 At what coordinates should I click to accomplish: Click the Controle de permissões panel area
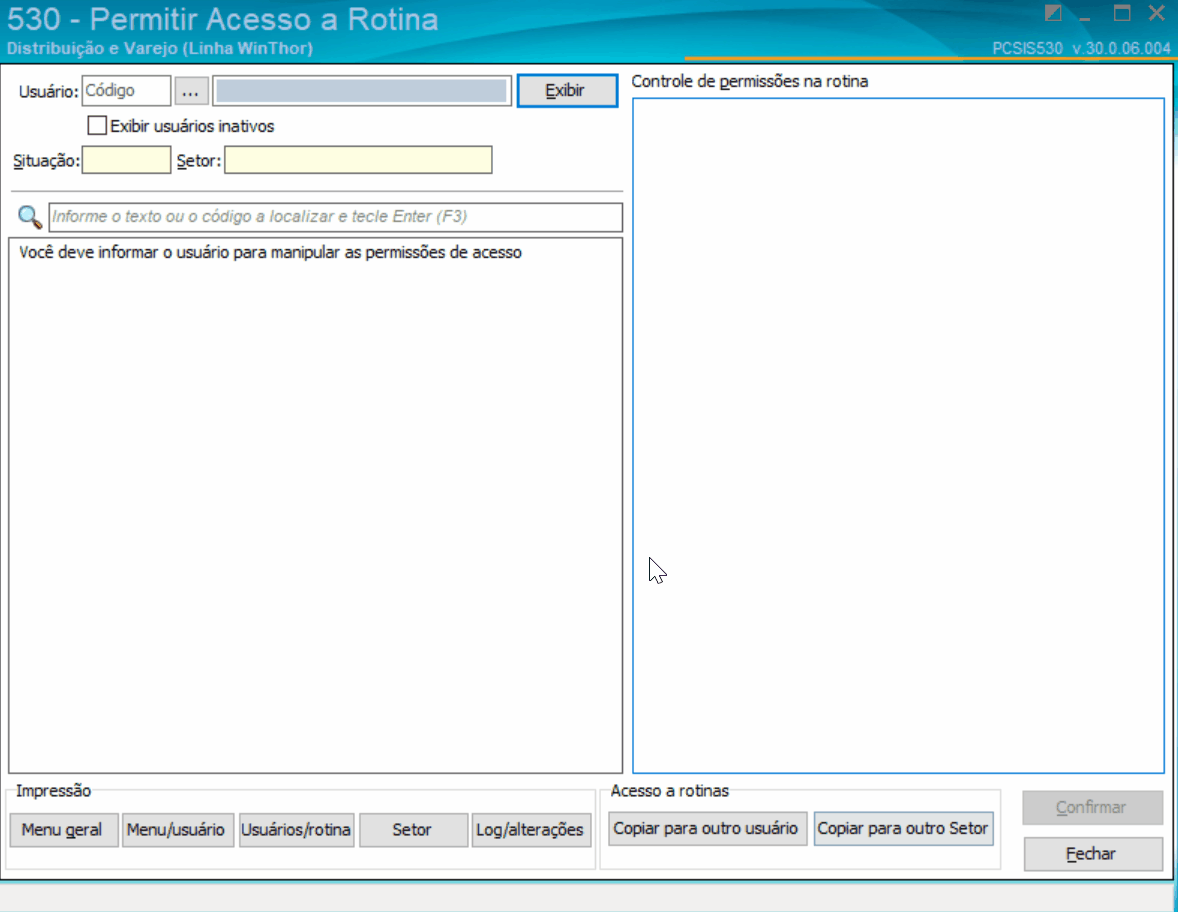pos(899,436)
